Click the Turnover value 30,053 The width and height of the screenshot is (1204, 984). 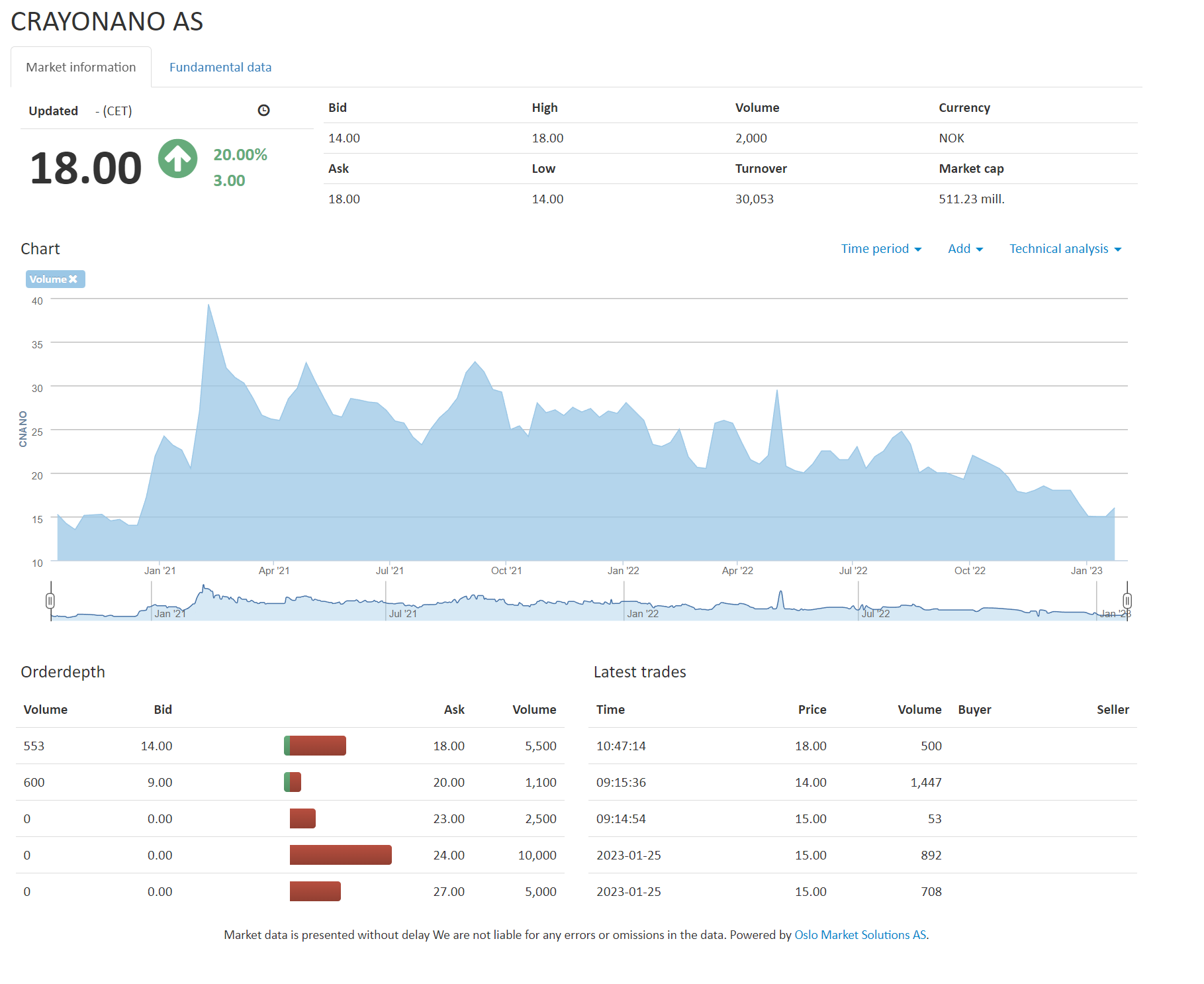point(754,199)
